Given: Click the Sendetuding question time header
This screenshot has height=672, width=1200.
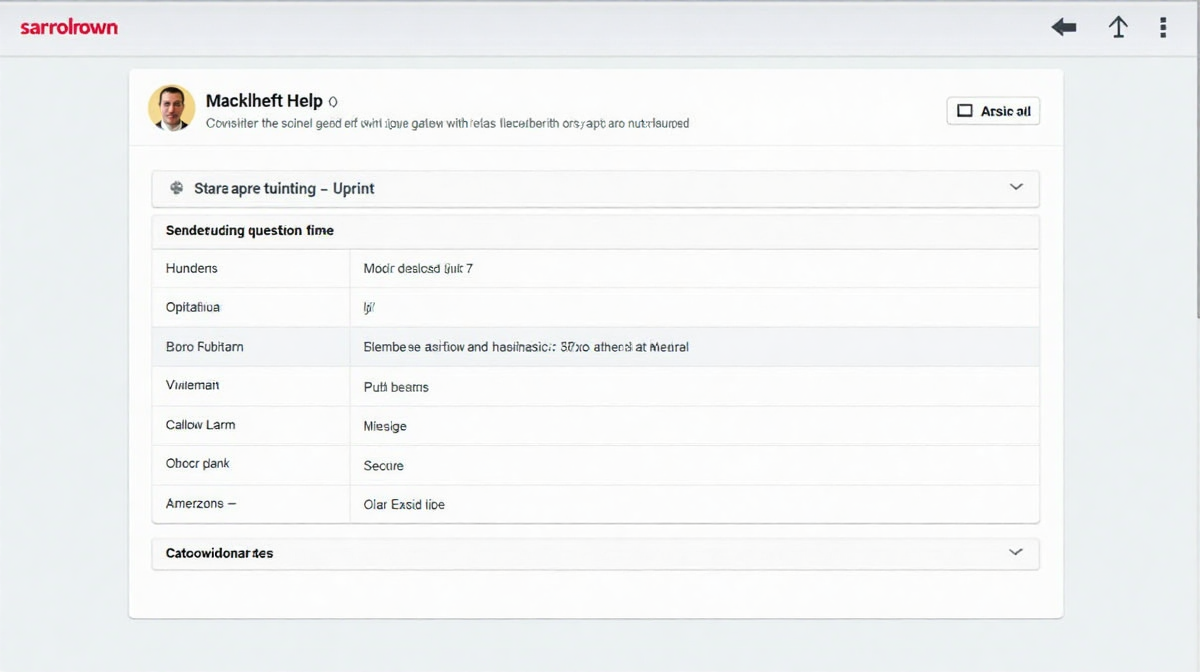Looking at the screenshot, I should (250, 230).
